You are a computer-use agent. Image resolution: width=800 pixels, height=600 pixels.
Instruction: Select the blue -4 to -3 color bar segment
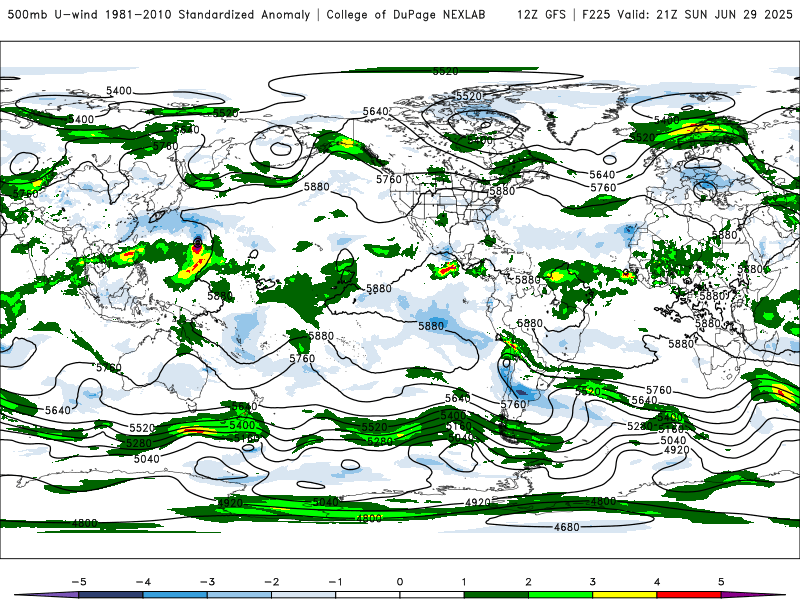(x=175, y=595)
